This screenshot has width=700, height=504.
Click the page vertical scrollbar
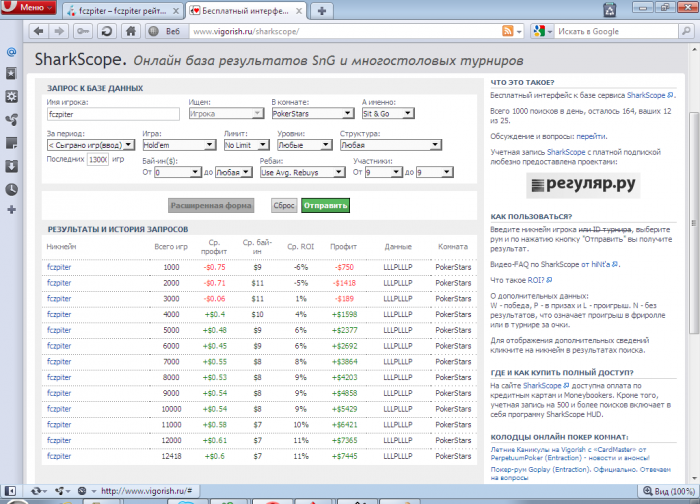coord(694,223)
